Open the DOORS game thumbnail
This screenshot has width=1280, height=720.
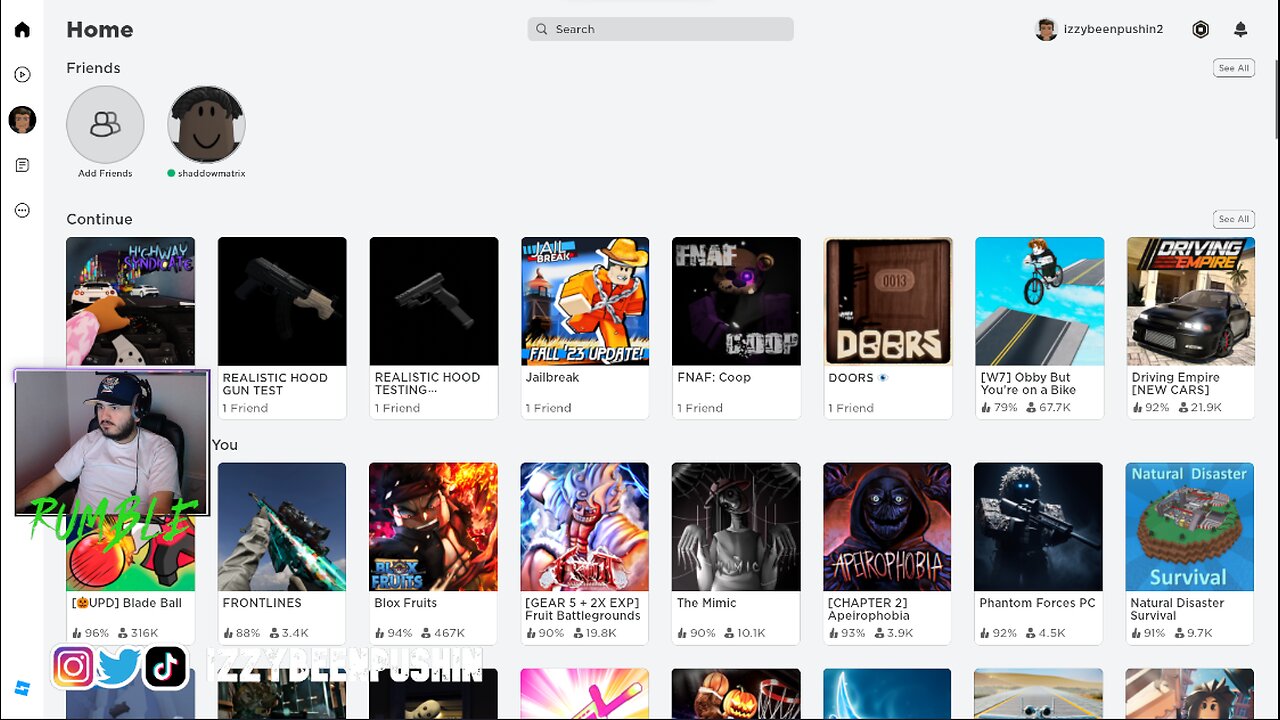[x=888, y=301]
